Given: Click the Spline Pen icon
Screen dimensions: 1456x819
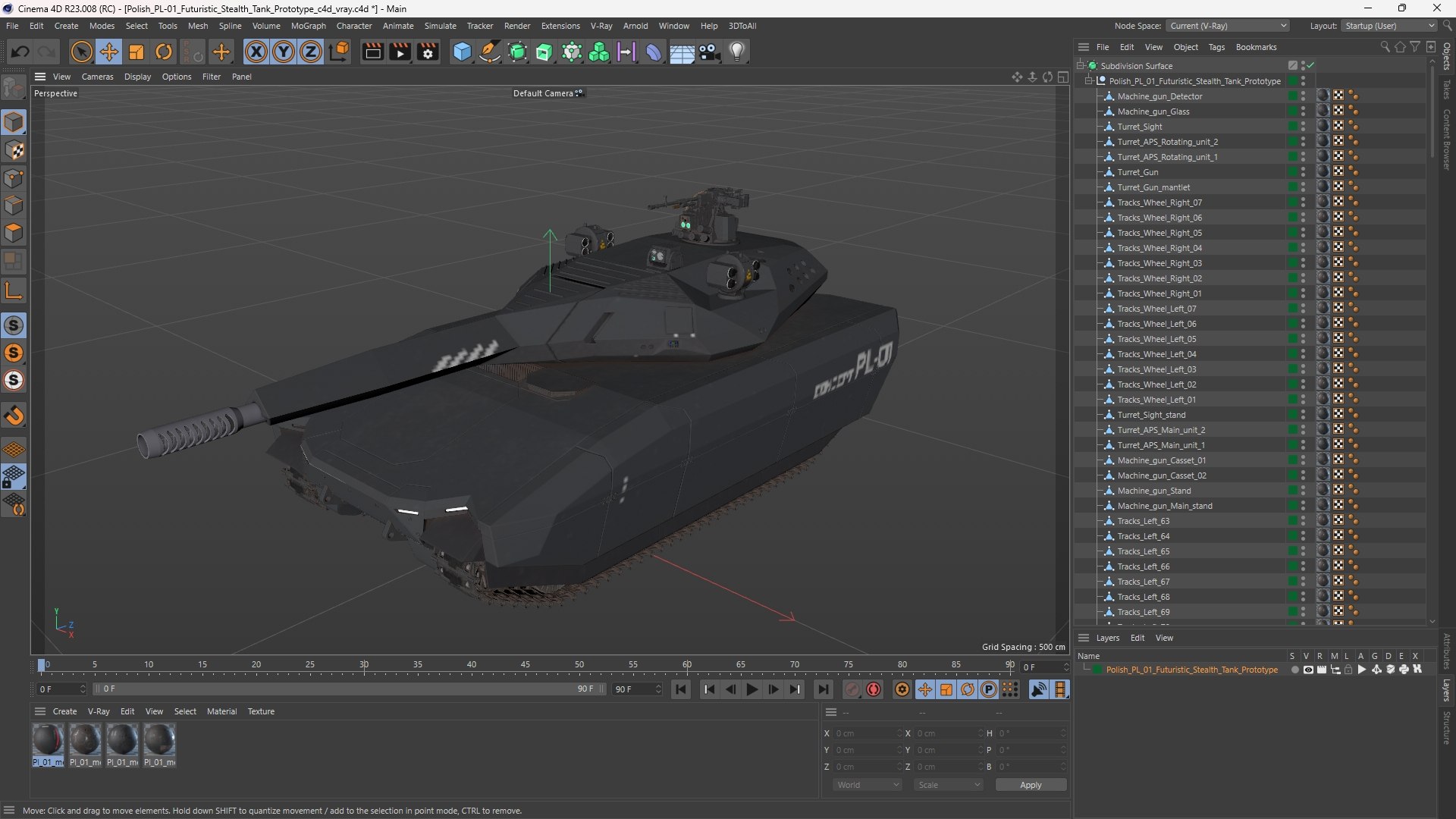Looking at the screenshot, I should 490,52.
